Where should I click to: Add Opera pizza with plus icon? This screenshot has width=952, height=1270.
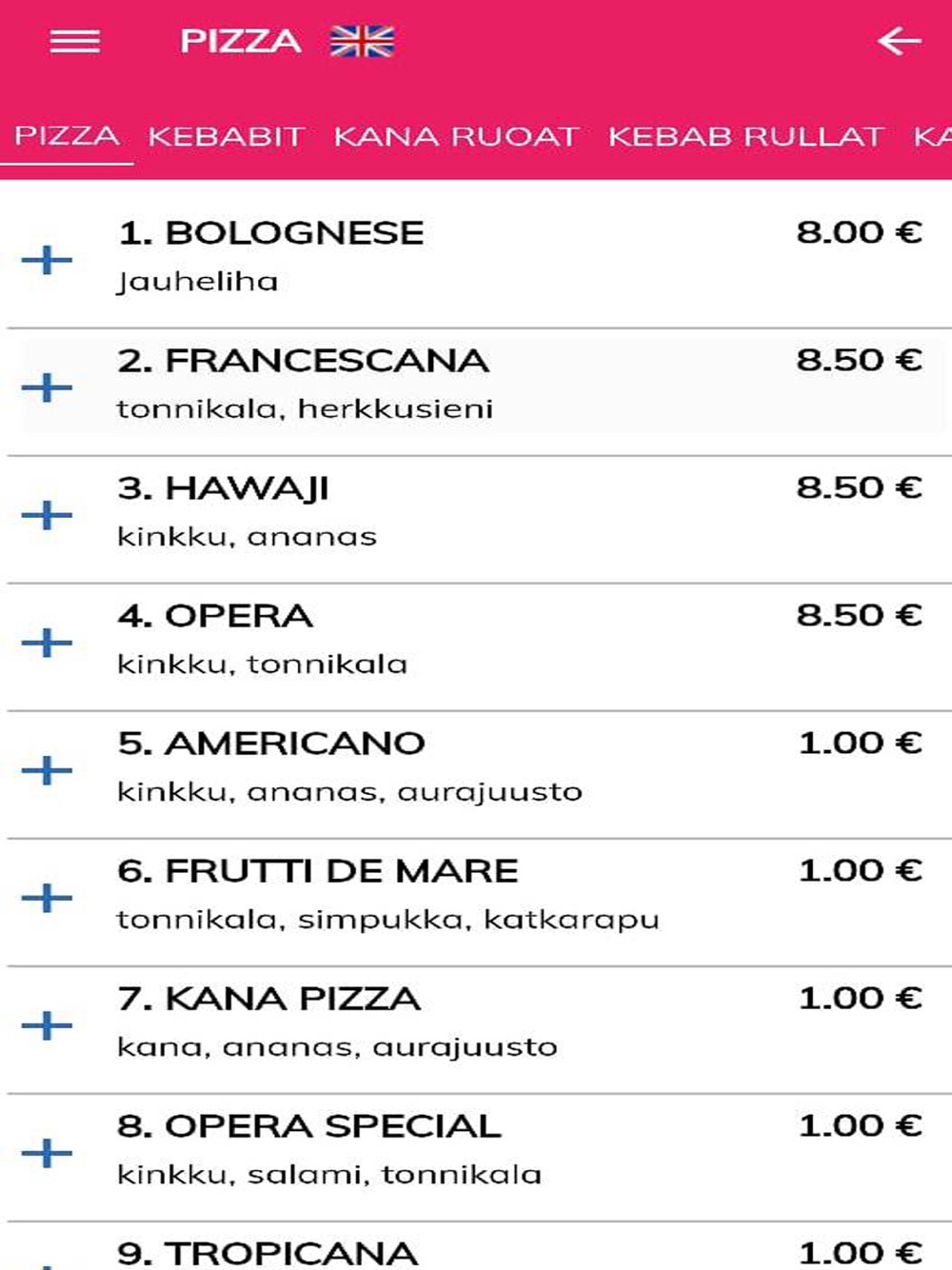point(47,642)
